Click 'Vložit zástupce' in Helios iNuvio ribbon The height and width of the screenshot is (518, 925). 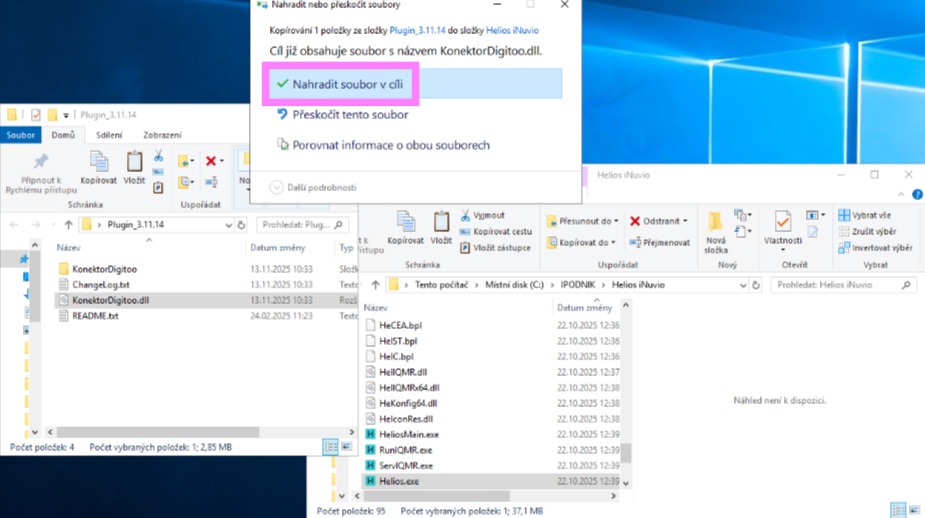[496, 248]
